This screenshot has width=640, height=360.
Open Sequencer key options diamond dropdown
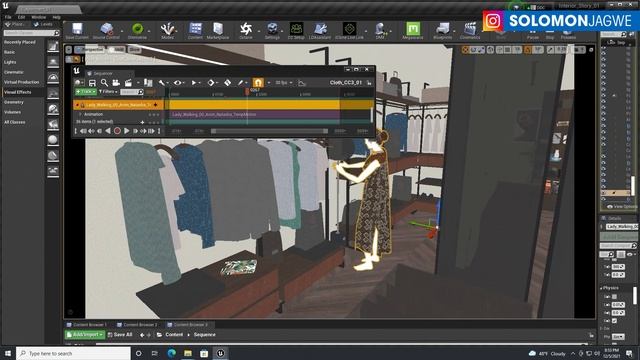[212, 83]
